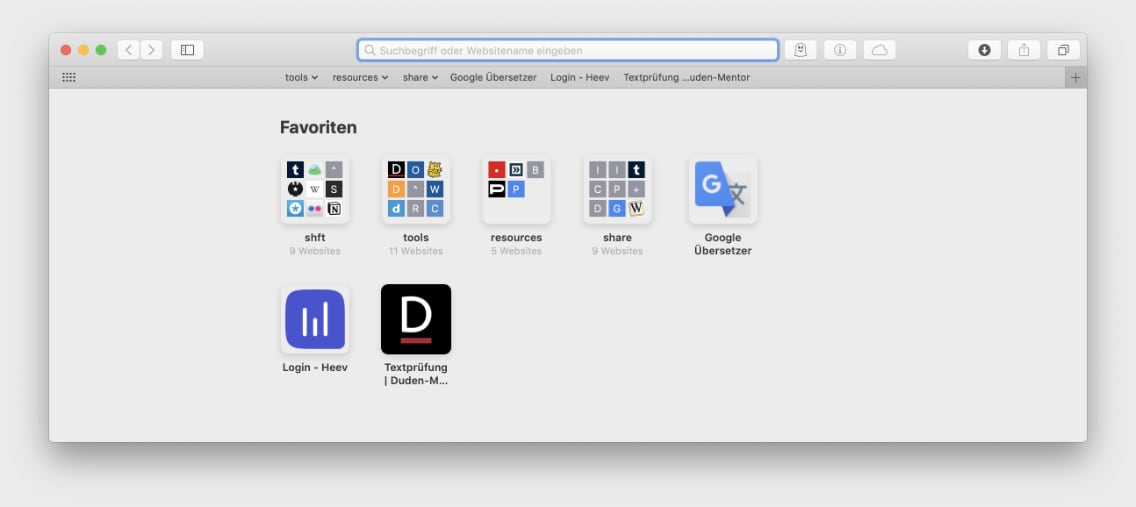Show downloads with the download arrow icon
This screenshot has height=507, width=1136.
click(x=985, y=50)
